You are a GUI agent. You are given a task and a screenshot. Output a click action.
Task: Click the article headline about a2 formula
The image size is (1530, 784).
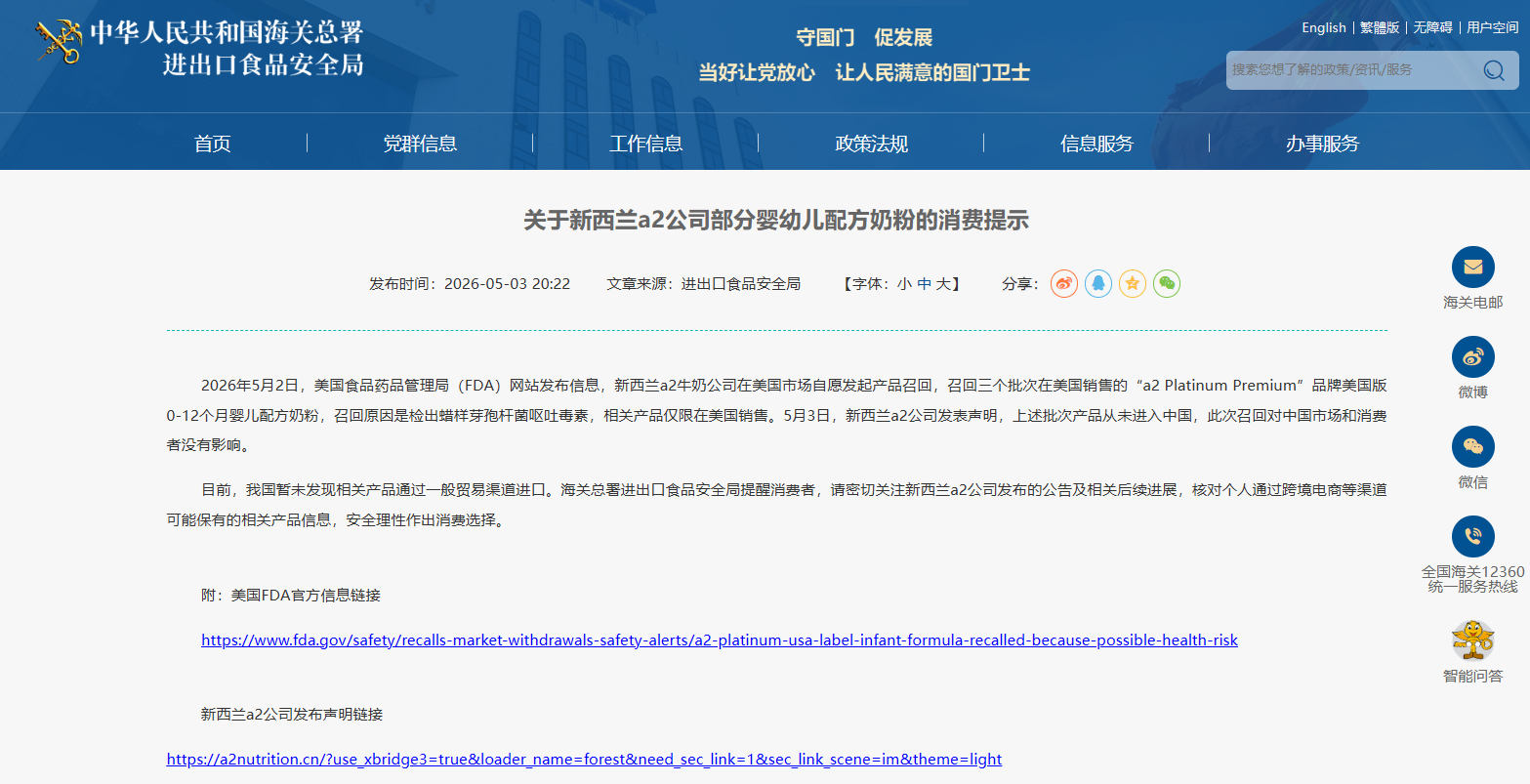click(776, 220)
